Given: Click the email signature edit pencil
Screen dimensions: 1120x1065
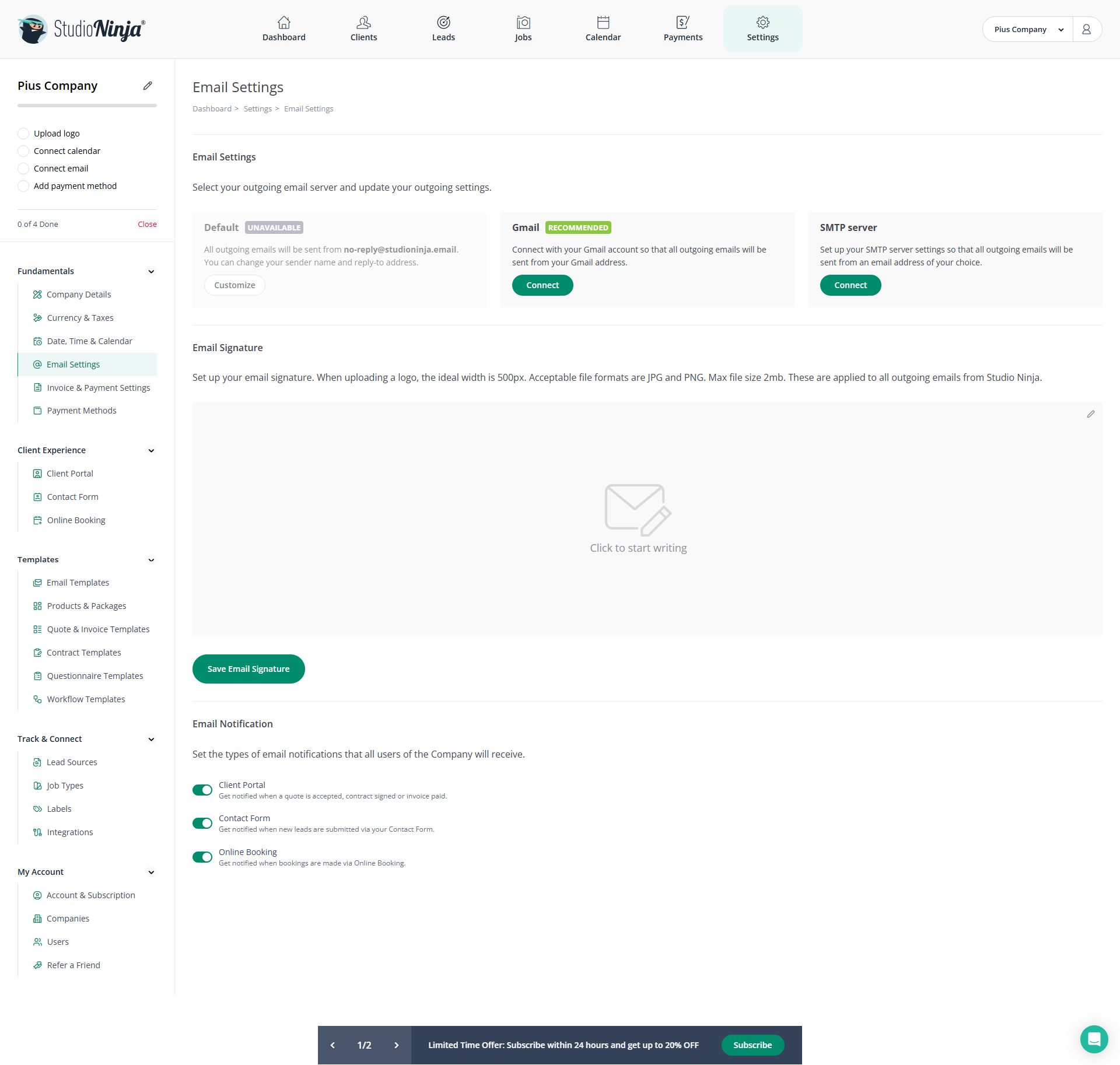Looking at the screenshot, I should click(1091, 414).
